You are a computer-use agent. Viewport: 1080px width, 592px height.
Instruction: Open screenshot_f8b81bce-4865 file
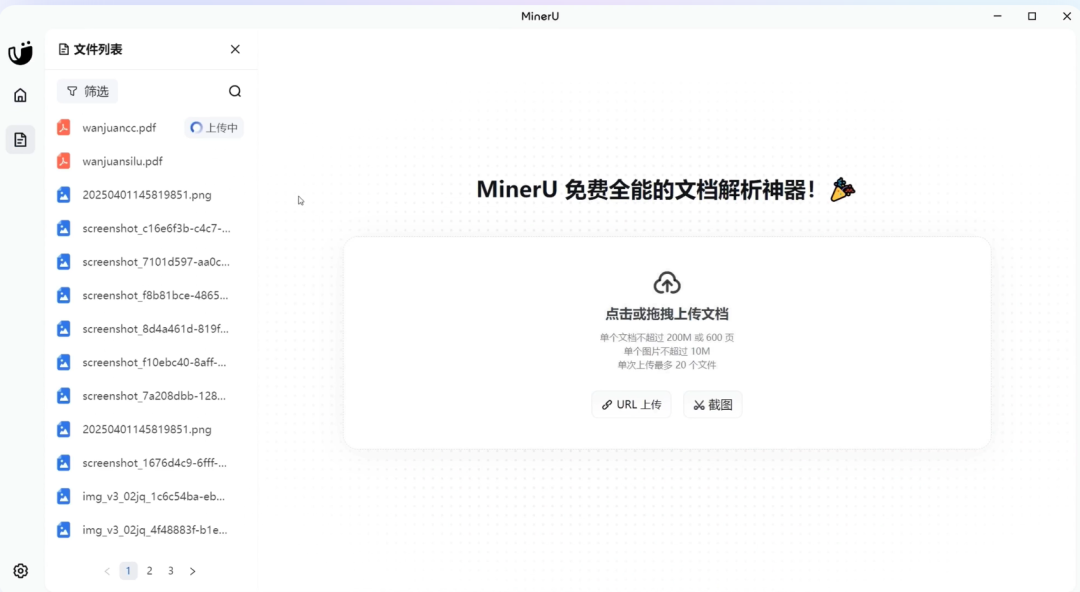[x=155, y=295]
